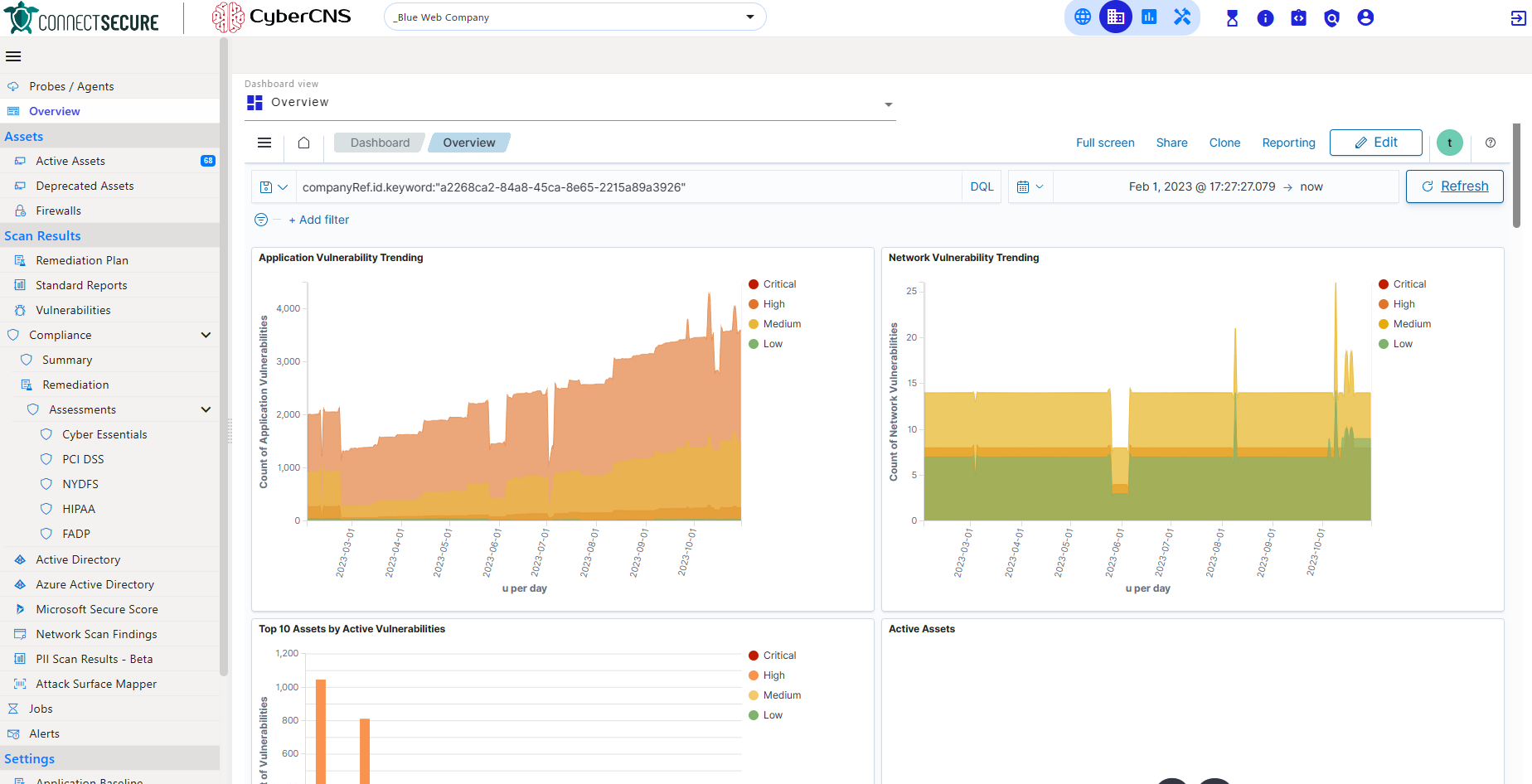Collapse the Assessments section chevron

click(x=206, y=409)
